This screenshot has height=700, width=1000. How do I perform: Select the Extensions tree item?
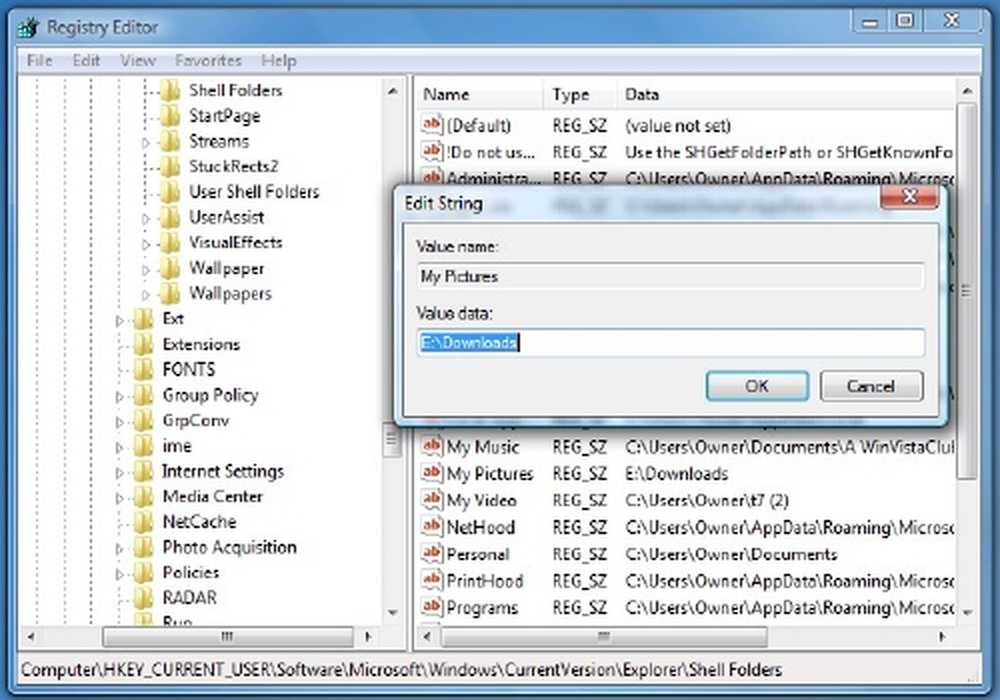tap(201, 344)
